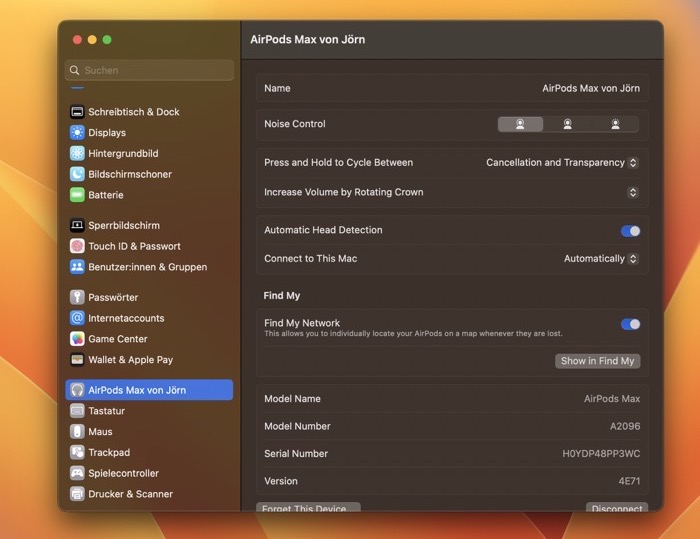Click the model number A2096
The image size is (700, 539).
(625, 426)
